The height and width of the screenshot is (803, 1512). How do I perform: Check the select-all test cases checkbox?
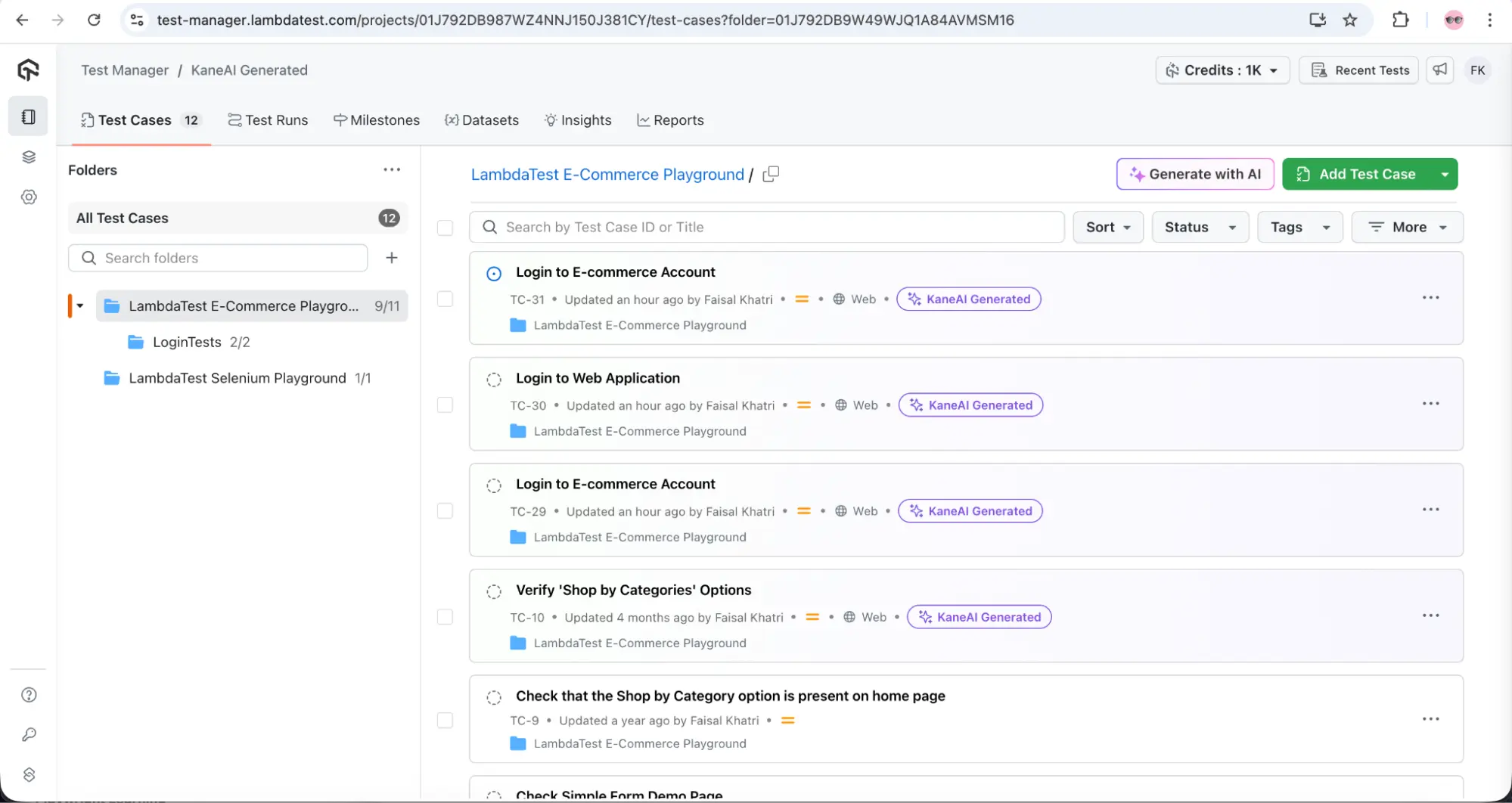click(x=445, y=228)
